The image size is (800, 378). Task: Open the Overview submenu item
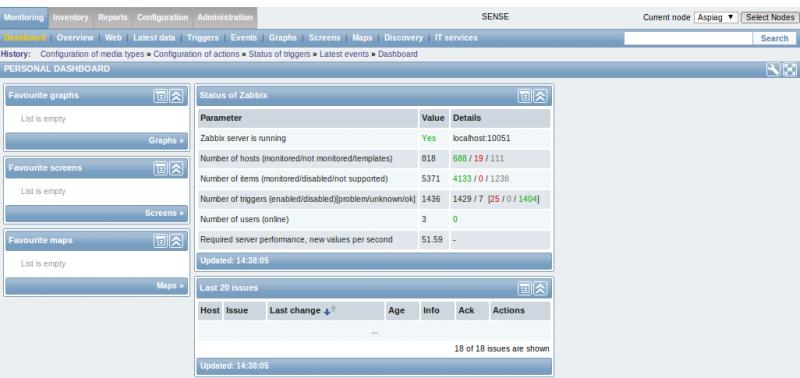pos(75,38)
